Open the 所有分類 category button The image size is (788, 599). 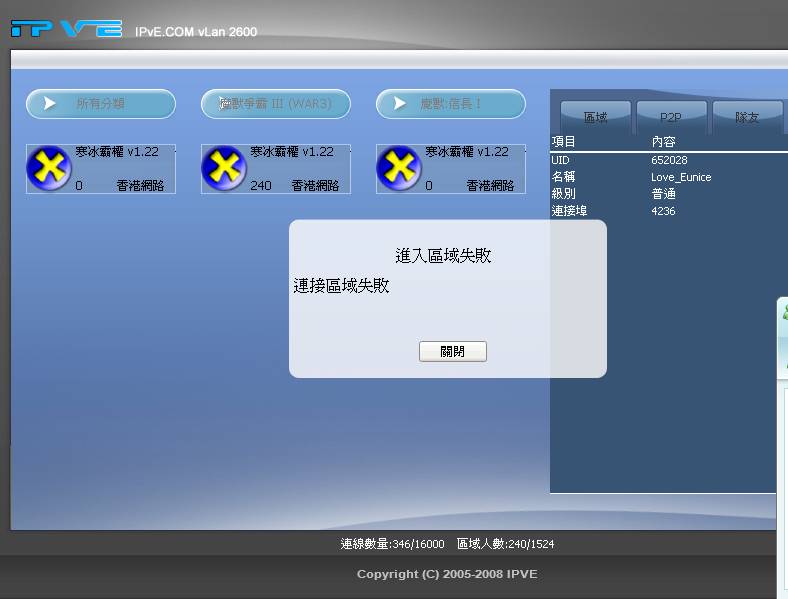(x=101, y=104)
